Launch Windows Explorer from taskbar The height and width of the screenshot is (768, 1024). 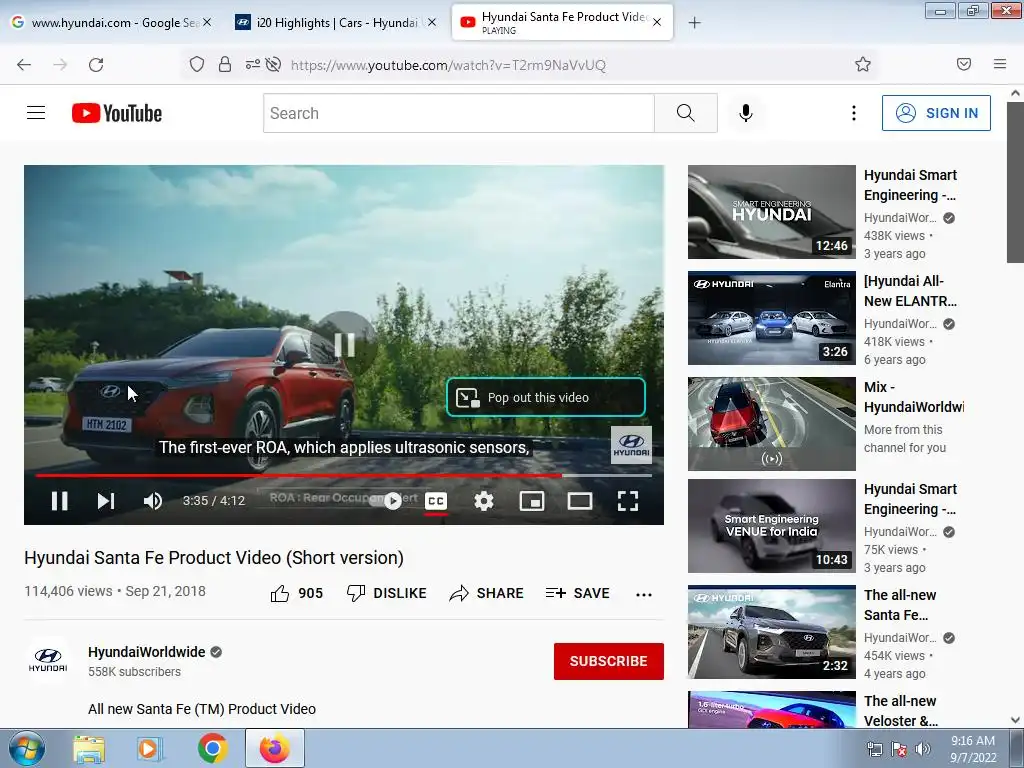89,749
